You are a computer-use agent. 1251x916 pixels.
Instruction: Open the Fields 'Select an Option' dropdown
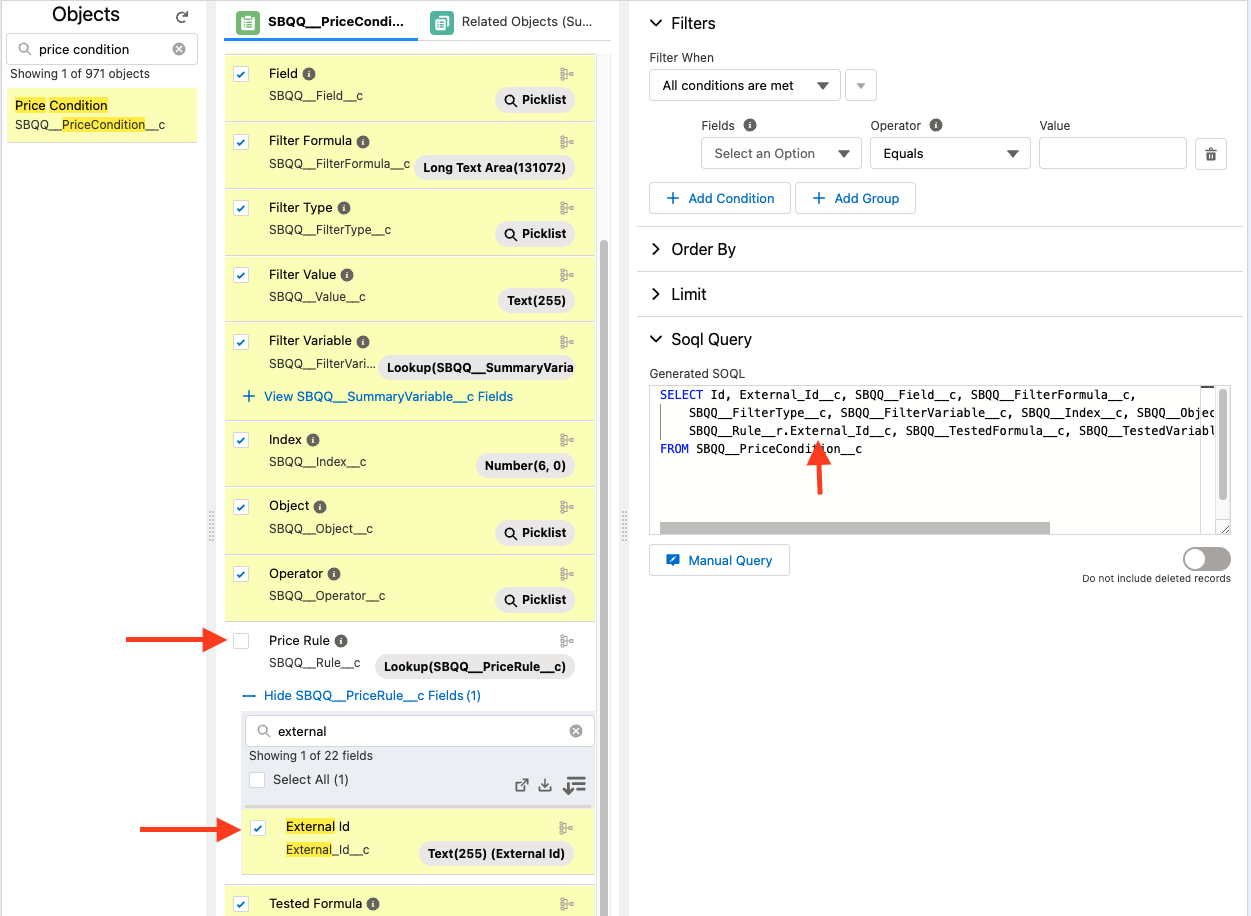pos(782,154)
